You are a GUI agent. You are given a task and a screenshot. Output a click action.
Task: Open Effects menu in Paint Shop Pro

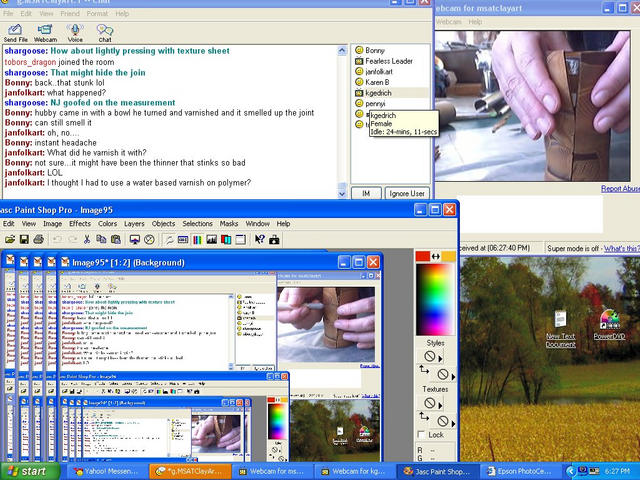click(80, 224)
